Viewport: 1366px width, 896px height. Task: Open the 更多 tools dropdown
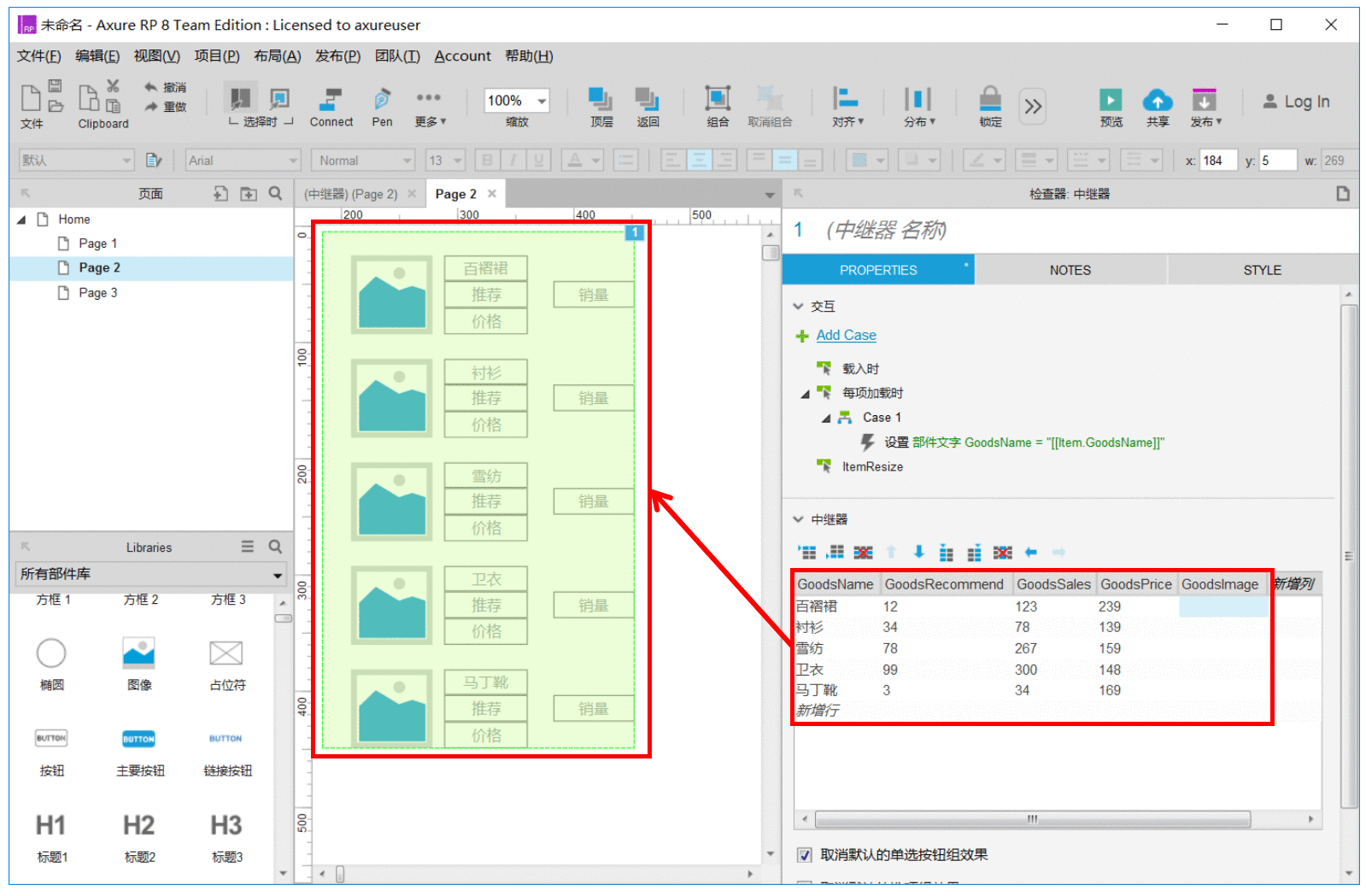430,107
